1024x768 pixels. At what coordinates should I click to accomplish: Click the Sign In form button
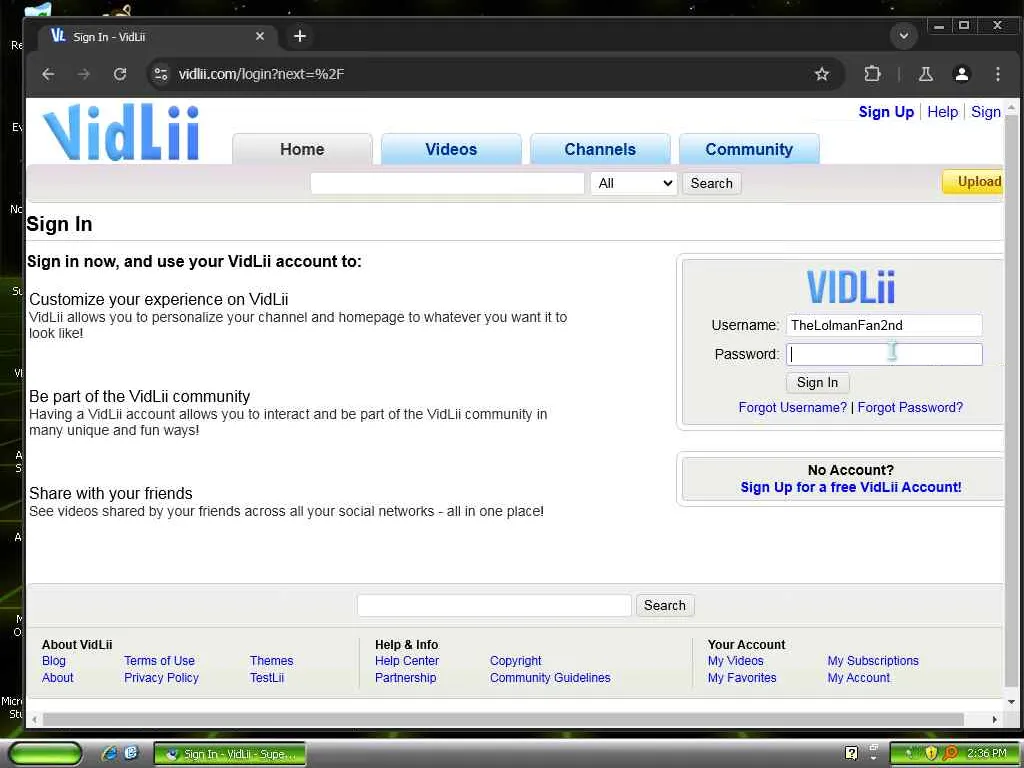(x=817, y=383)
